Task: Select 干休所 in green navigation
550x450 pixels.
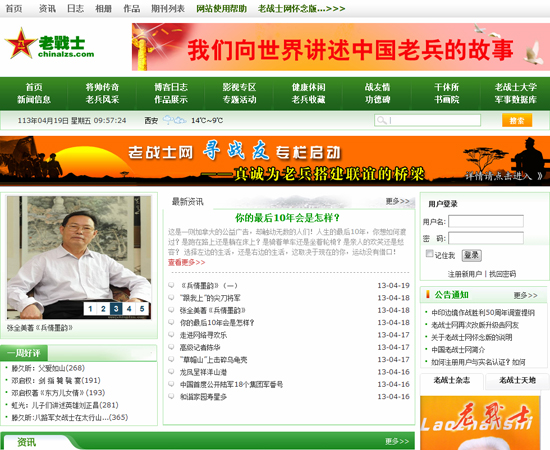Action: (x=447, y=87)
